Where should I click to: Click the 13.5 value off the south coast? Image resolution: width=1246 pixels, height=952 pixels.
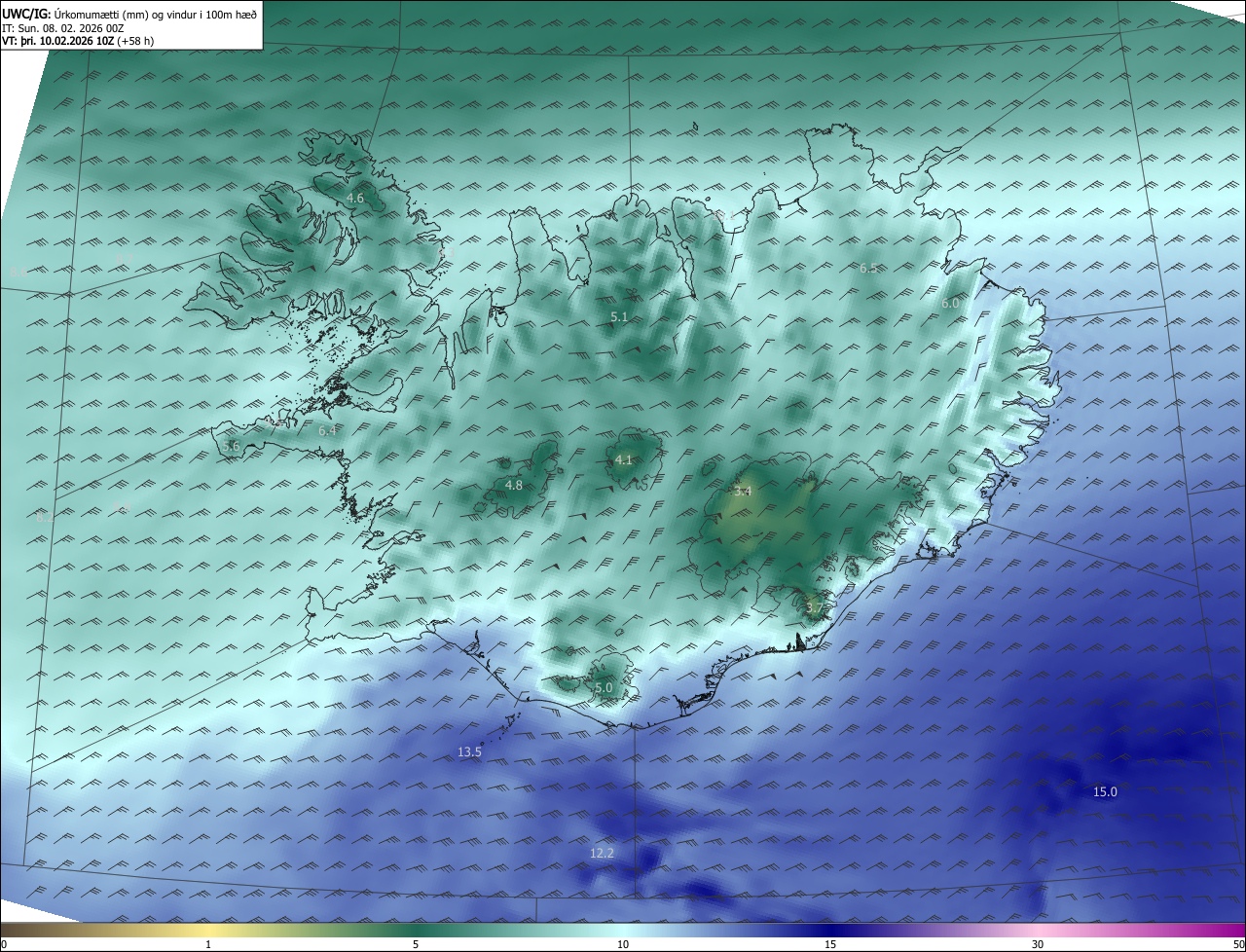click(x=469, y=752)
